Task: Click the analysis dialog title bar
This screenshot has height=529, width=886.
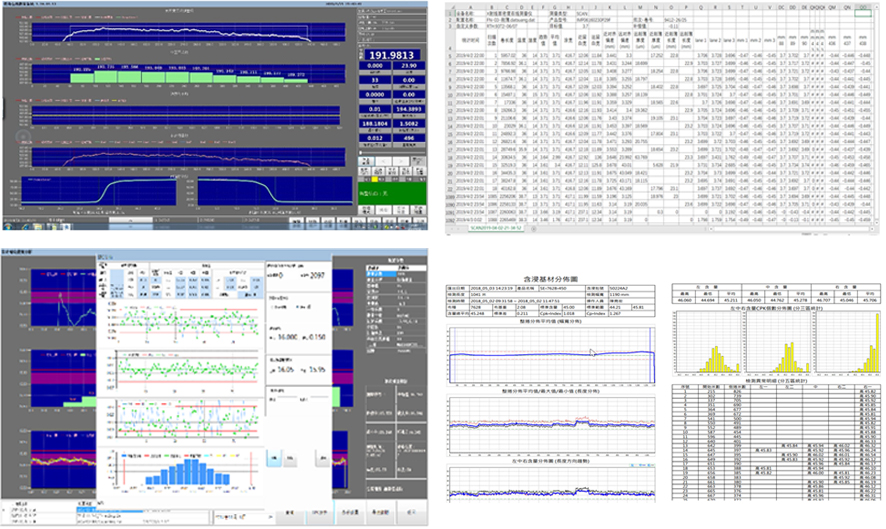Action: click(180, 257)
